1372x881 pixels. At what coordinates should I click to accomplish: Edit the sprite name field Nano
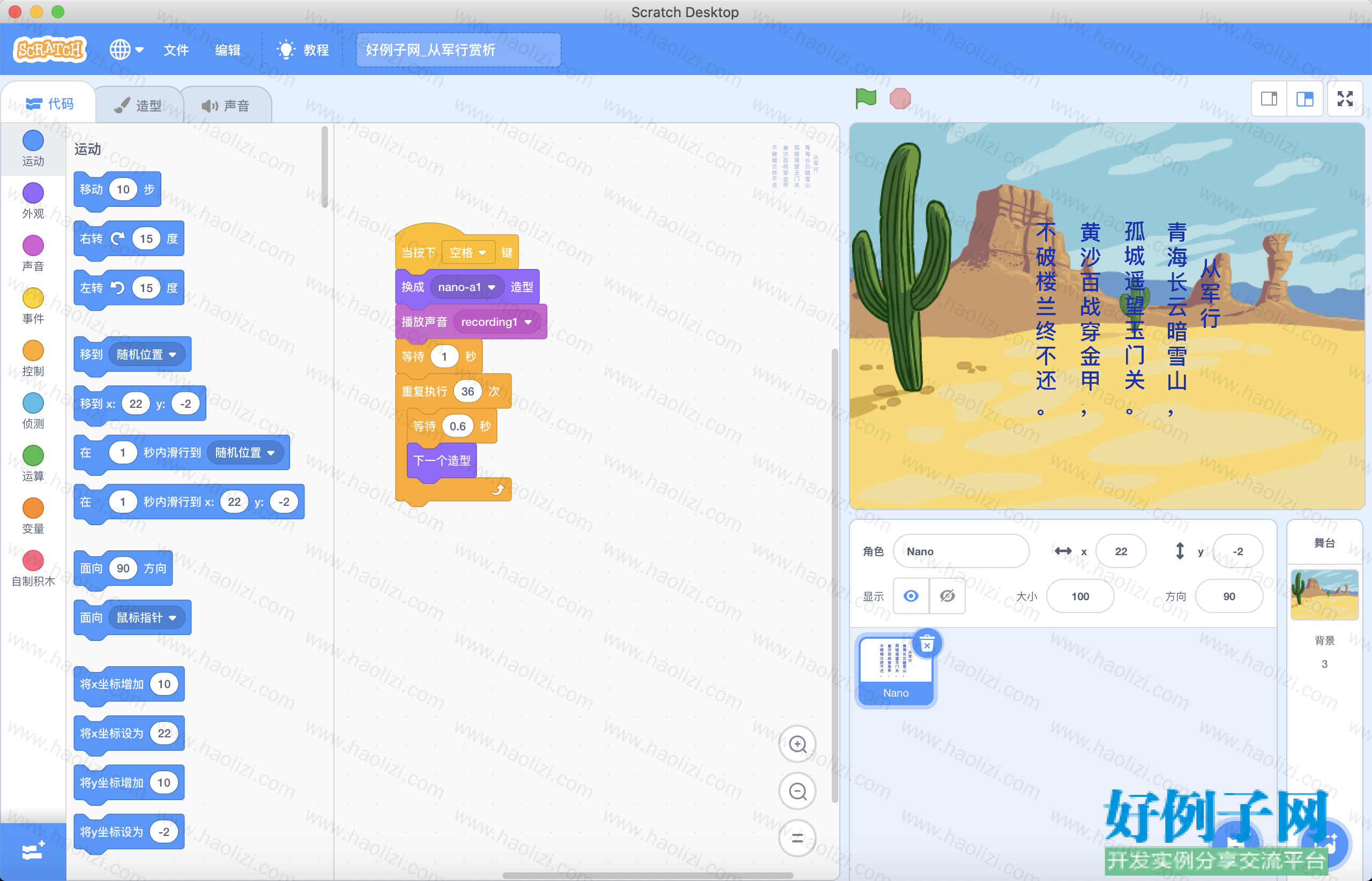[x=961, y=551]
